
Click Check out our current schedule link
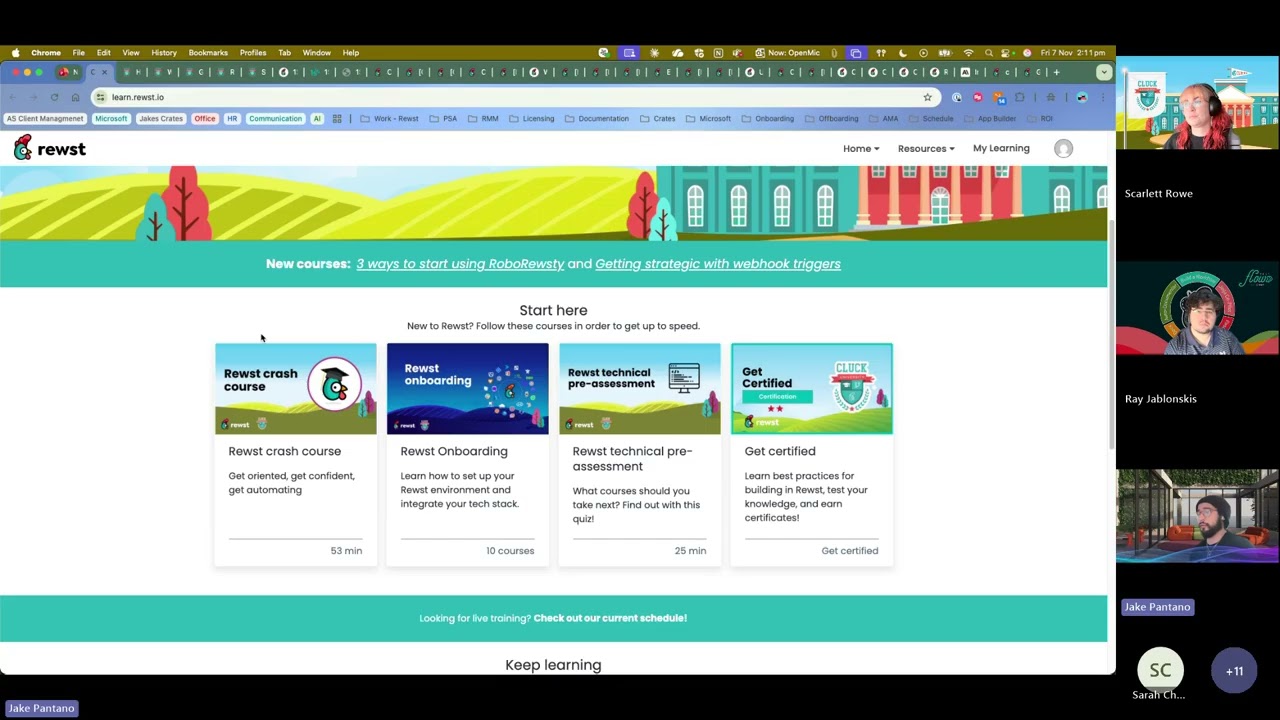(x=610, y=618)
